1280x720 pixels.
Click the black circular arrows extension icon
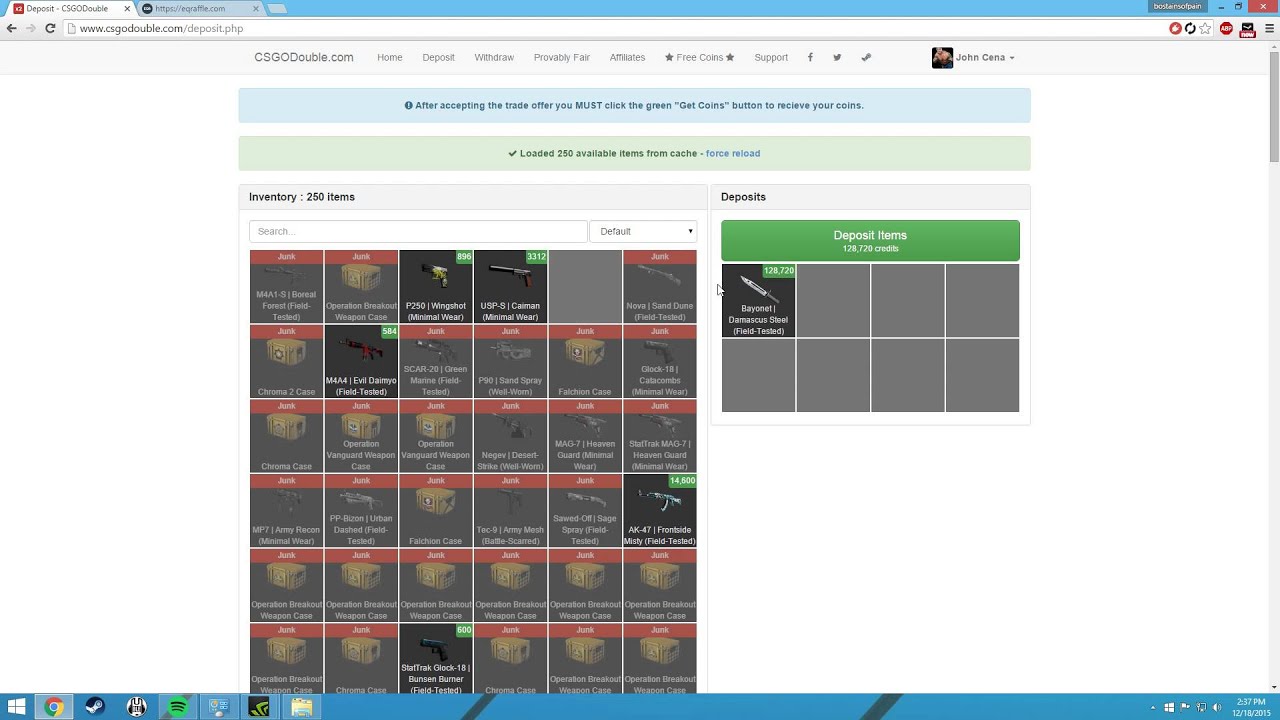(1190, 28)
